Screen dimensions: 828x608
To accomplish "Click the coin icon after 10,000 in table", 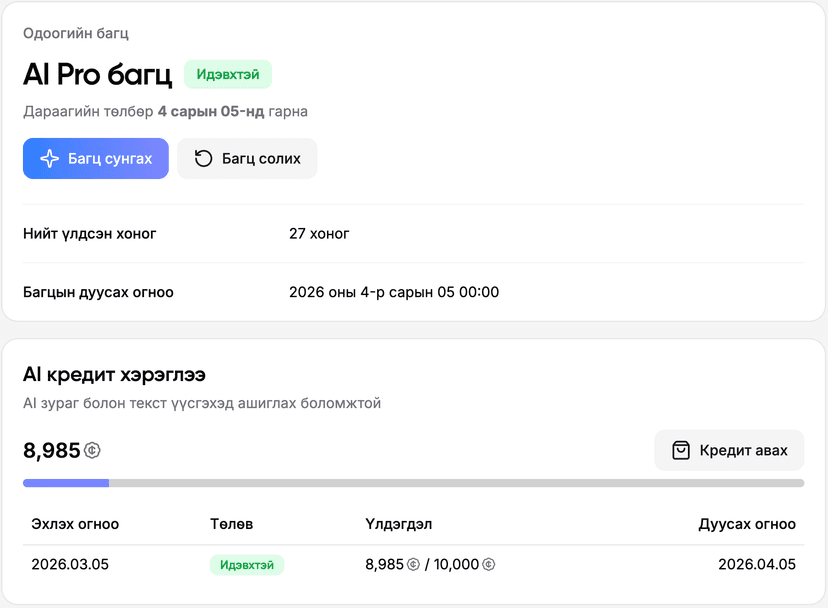I will (x=489, y=565).
